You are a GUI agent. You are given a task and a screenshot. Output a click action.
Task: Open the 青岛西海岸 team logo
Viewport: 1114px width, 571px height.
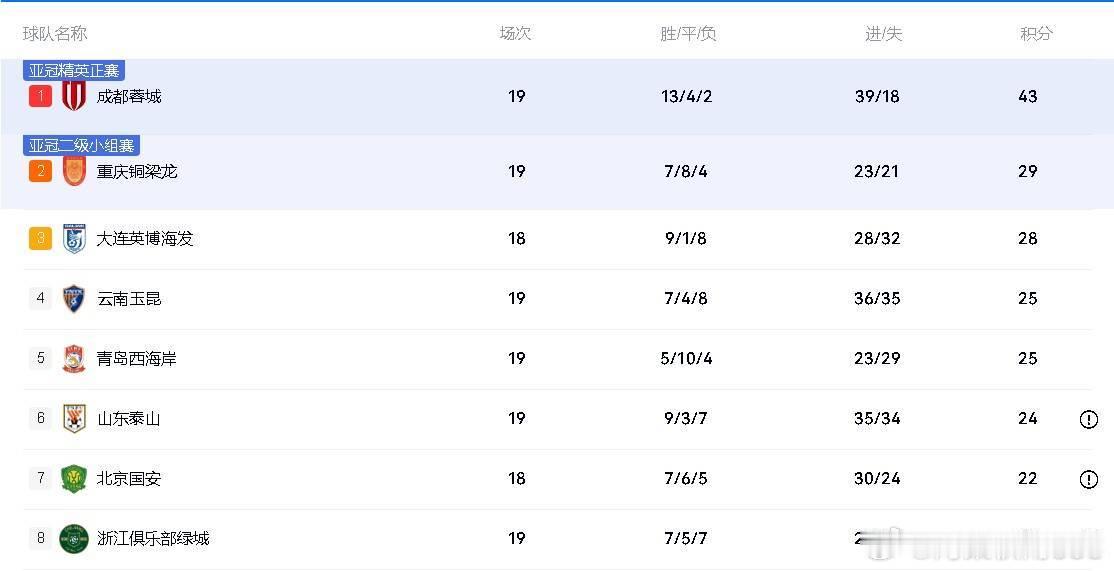point(74,359)
